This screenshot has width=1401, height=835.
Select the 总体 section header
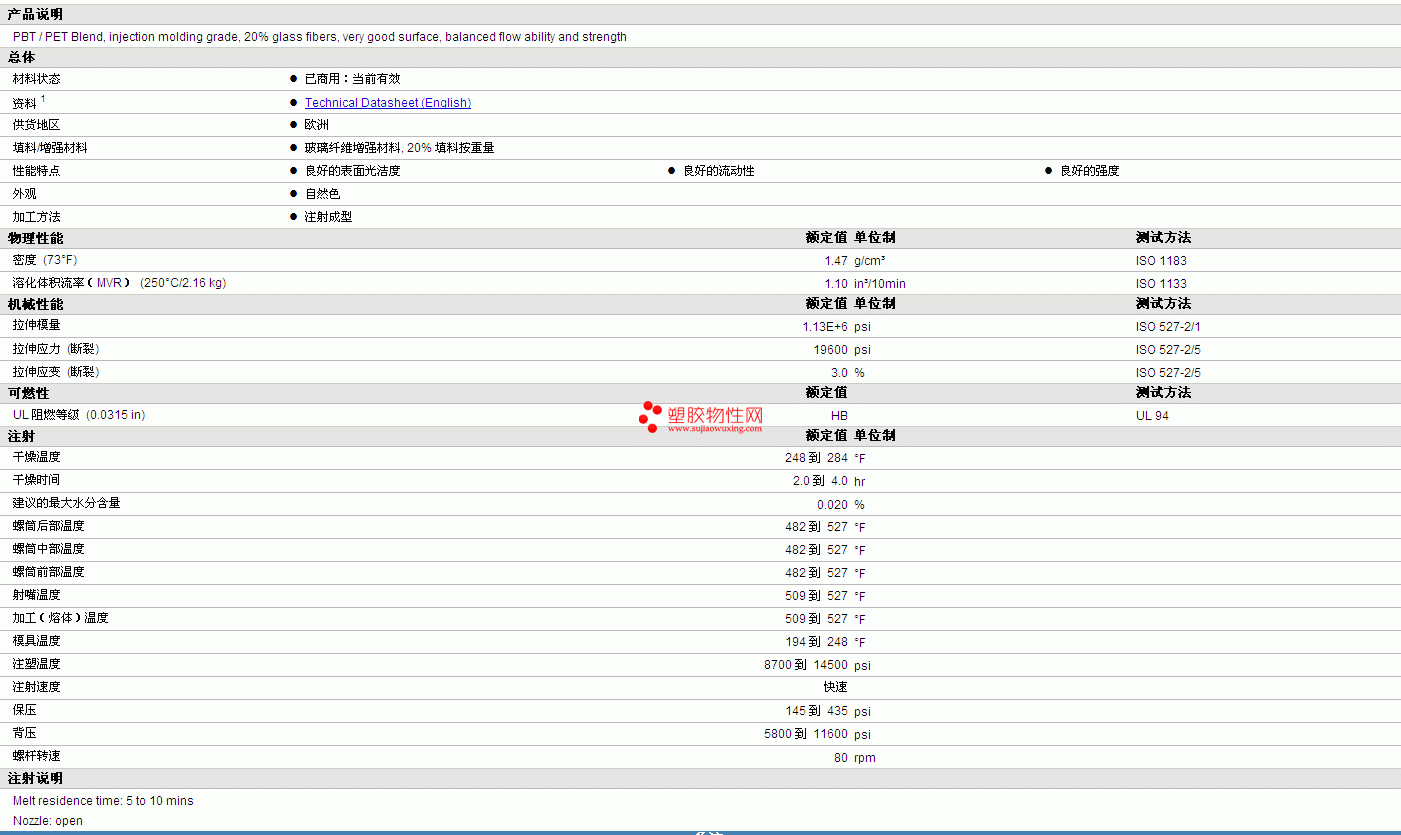pyautogui.click(x=21, y=57)
